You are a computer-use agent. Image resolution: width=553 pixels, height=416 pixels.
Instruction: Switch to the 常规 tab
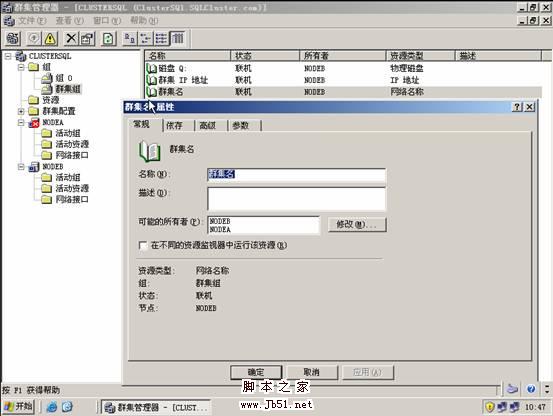[x=142, y=124]
